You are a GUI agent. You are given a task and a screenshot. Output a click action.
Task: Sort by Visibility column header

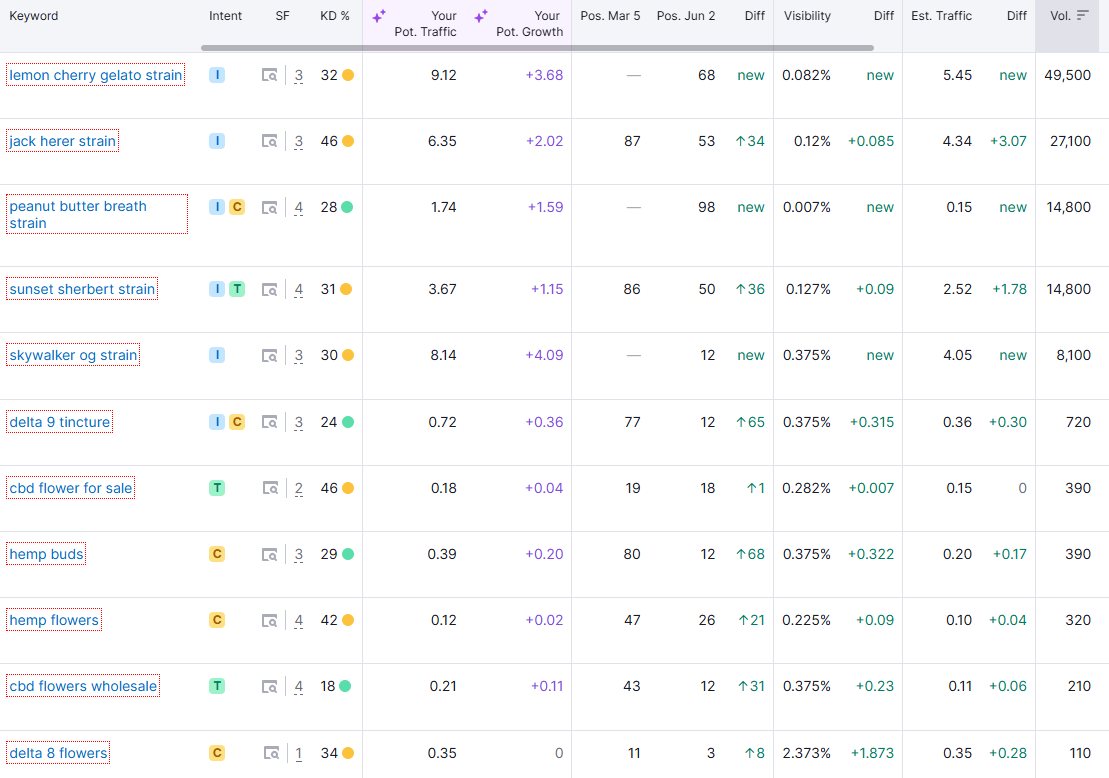[x=807, y=16]
